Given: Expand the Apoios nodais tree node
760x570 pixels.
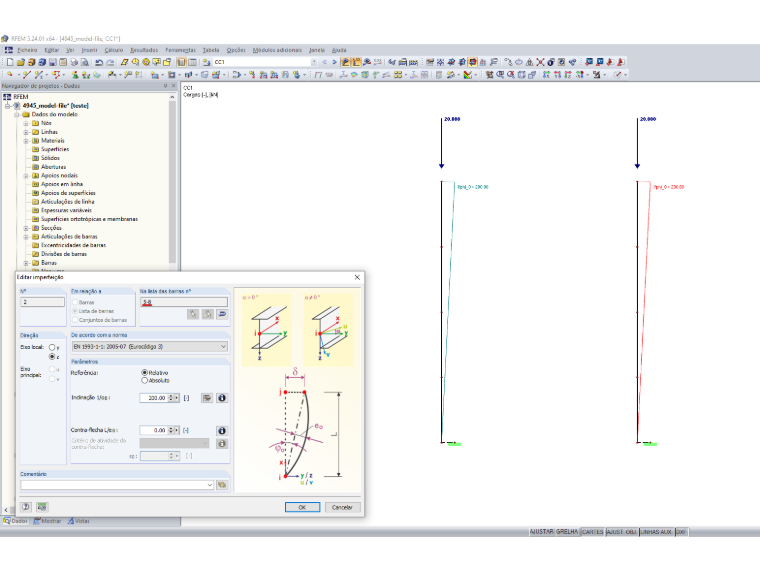Looking at the screenshot, I should tap(26, 175).
